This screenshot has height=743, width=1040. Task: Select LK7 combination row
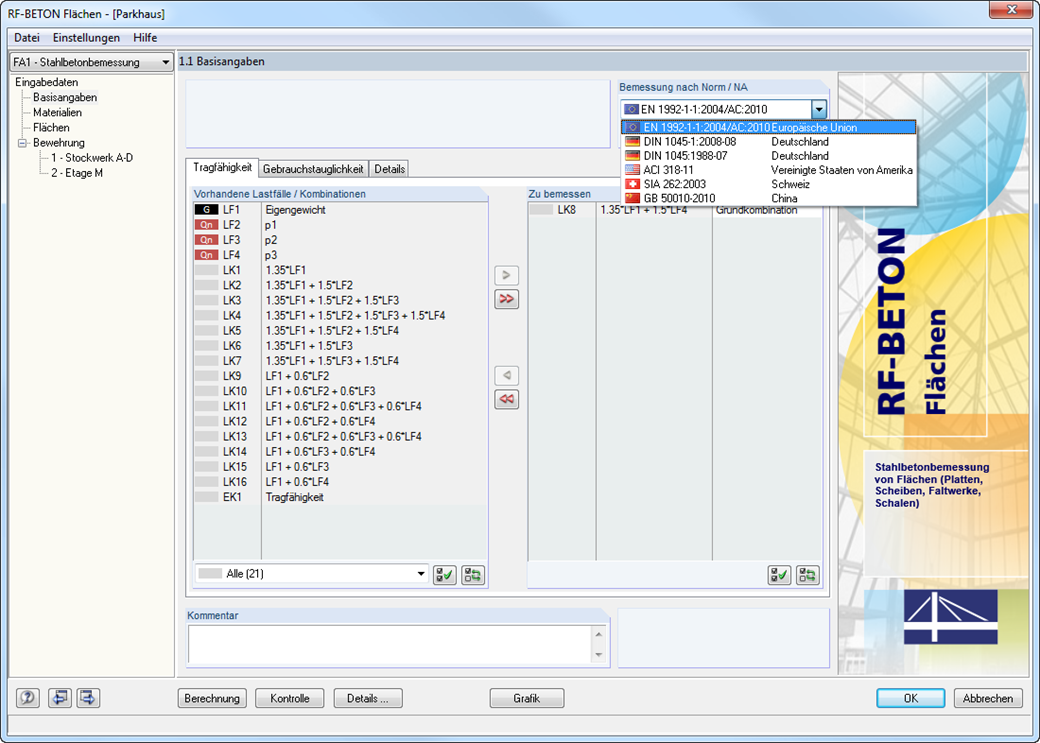tap(340, 361)
